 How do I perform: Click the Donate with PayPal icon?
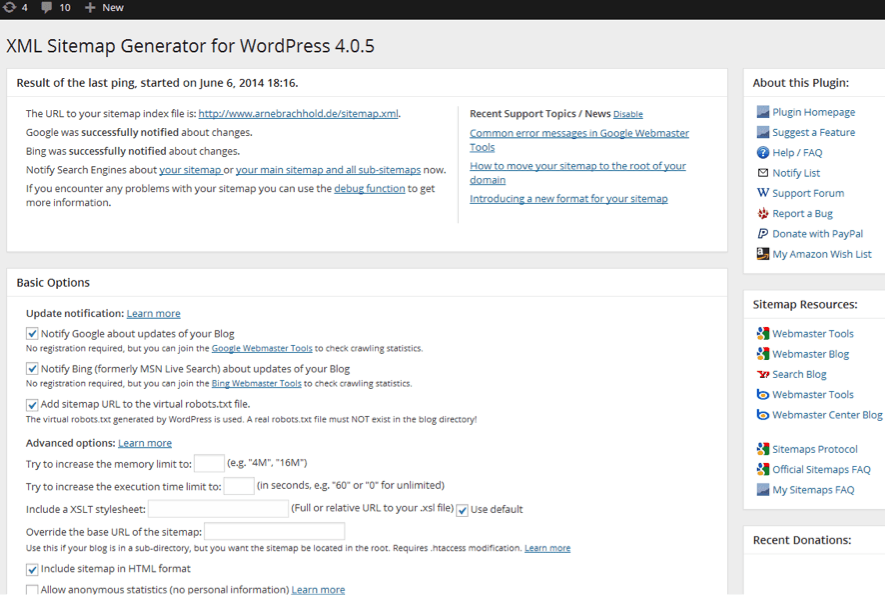click(x=763, y=234)
